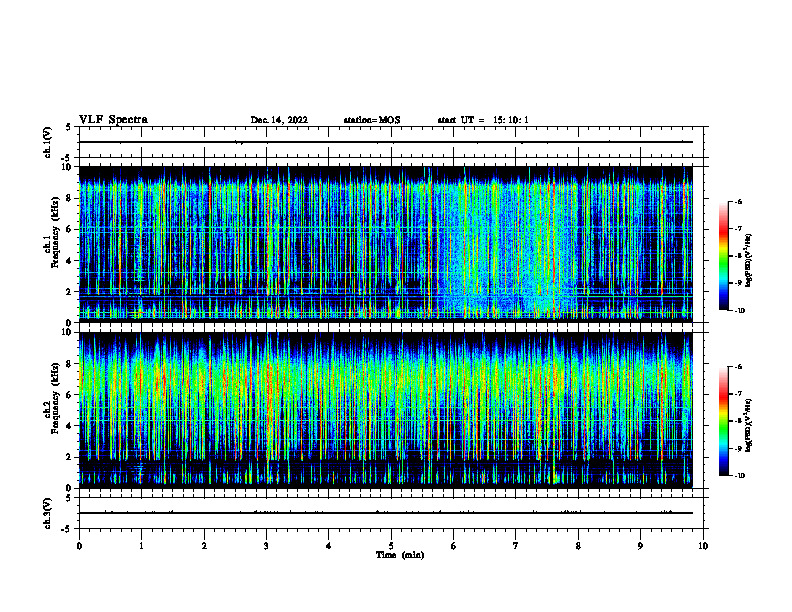Click time axis tick label "1"

tap(141, 546)
